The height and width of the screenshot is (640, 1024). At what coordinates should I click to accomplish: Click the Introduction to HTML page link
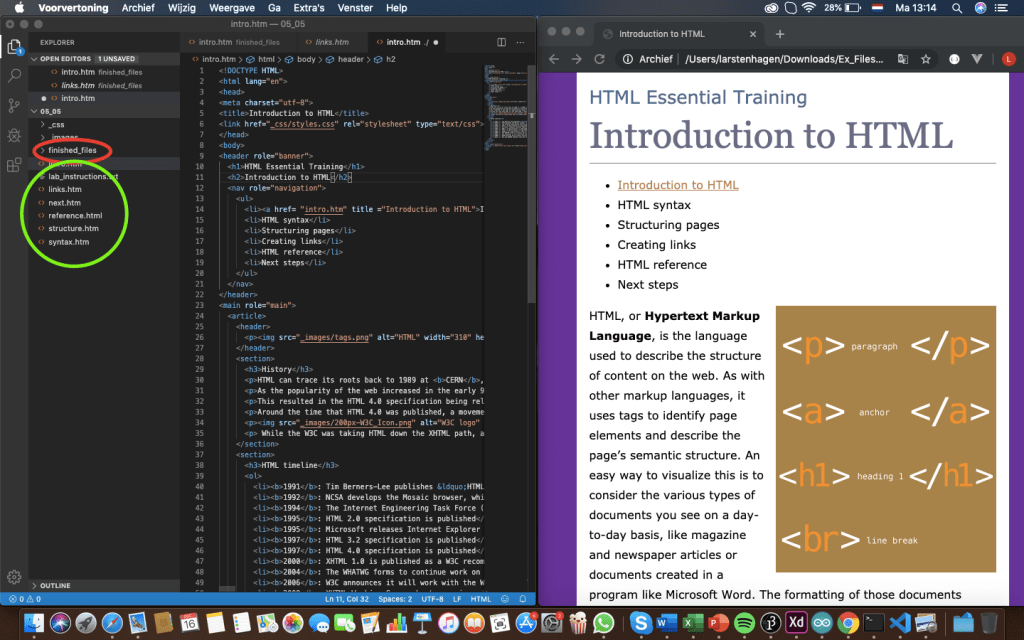click(x=677, y=185)
